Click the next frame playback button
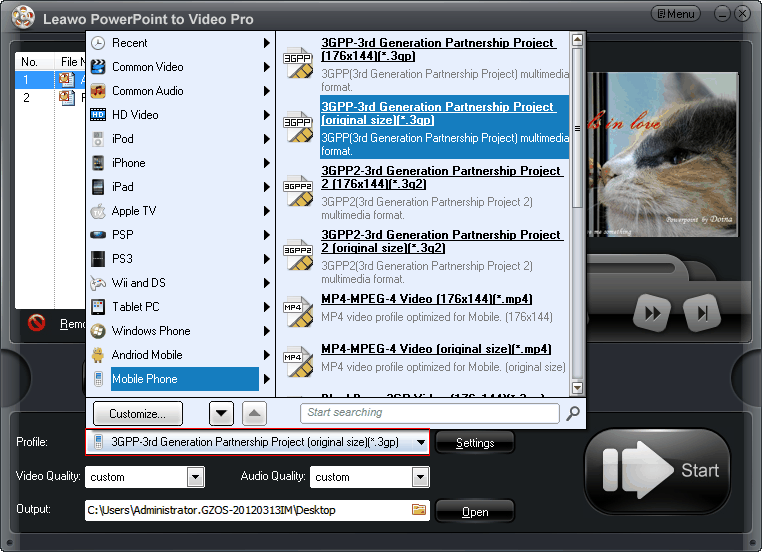 click(702, 313)
